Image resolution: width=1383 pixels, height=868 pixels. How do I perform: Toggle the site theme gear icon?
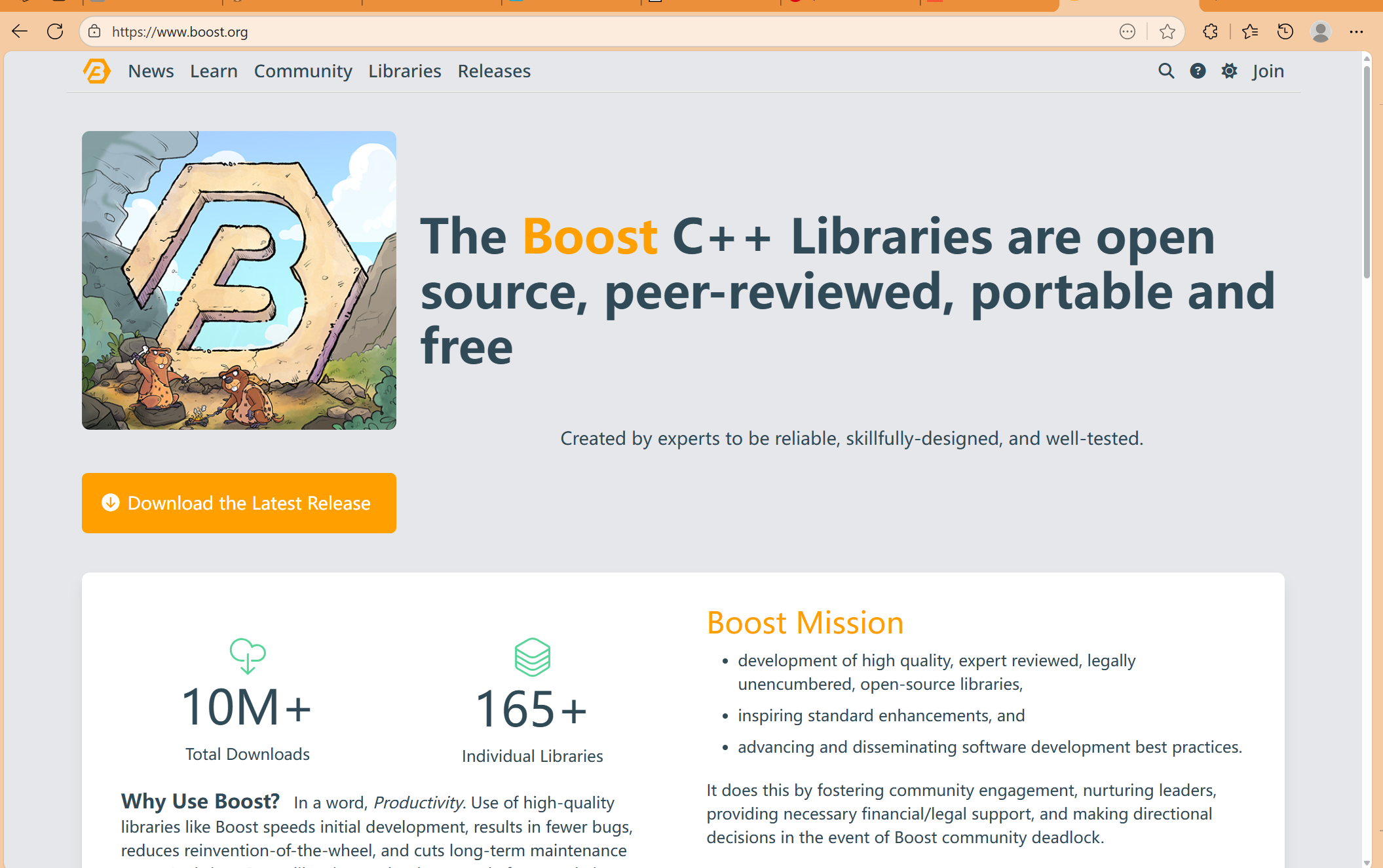(x=1229, y=71)
